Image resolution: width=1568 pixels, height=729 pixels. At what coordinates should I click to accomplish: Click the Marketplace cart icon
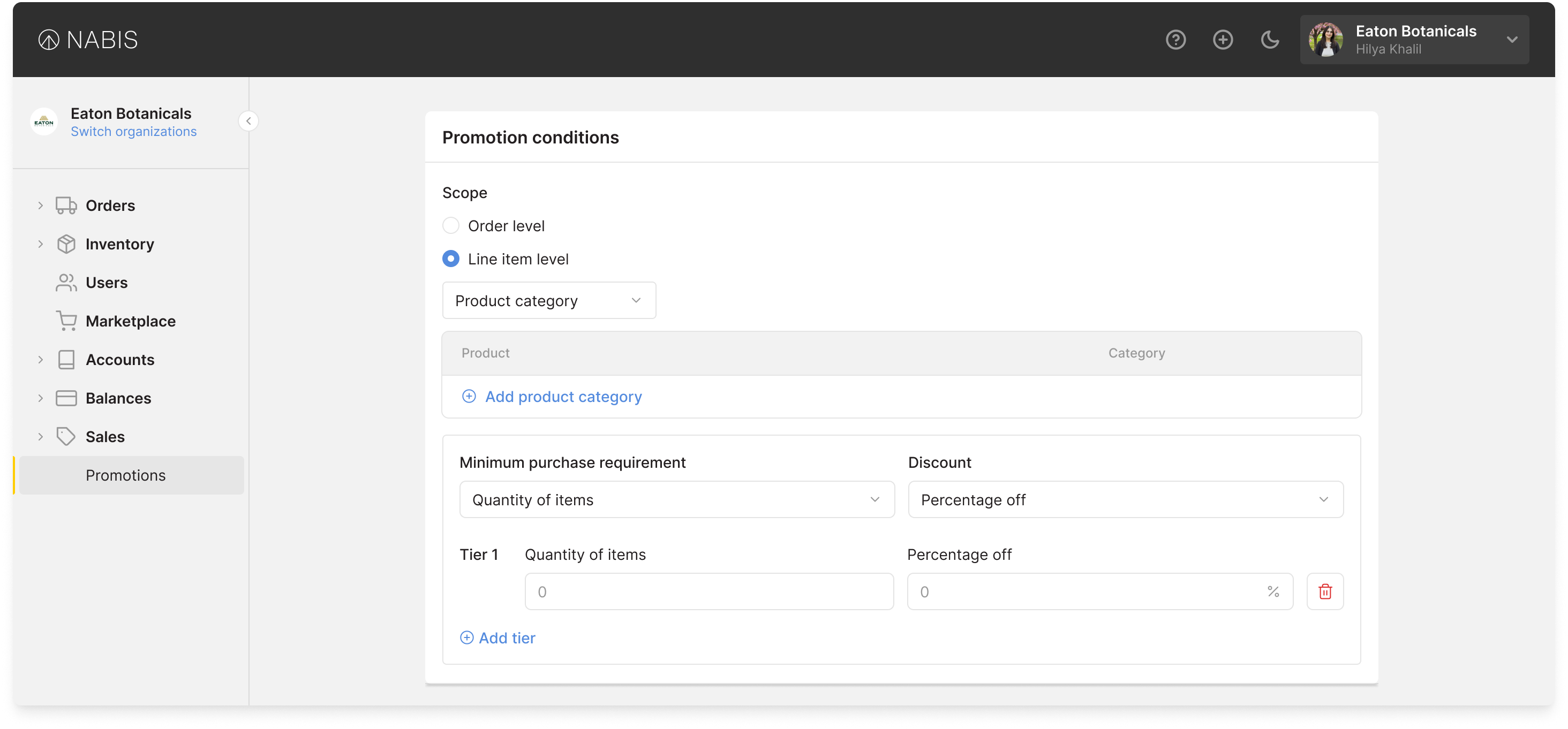click(66, 321)
